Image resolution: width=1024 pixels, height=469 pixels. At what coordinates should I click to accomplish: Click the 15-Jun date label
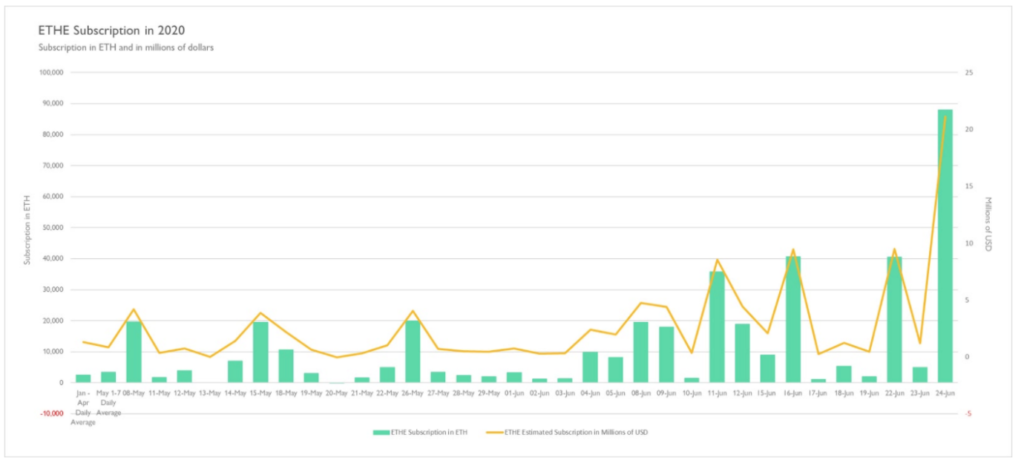click(x=767, y=393)
